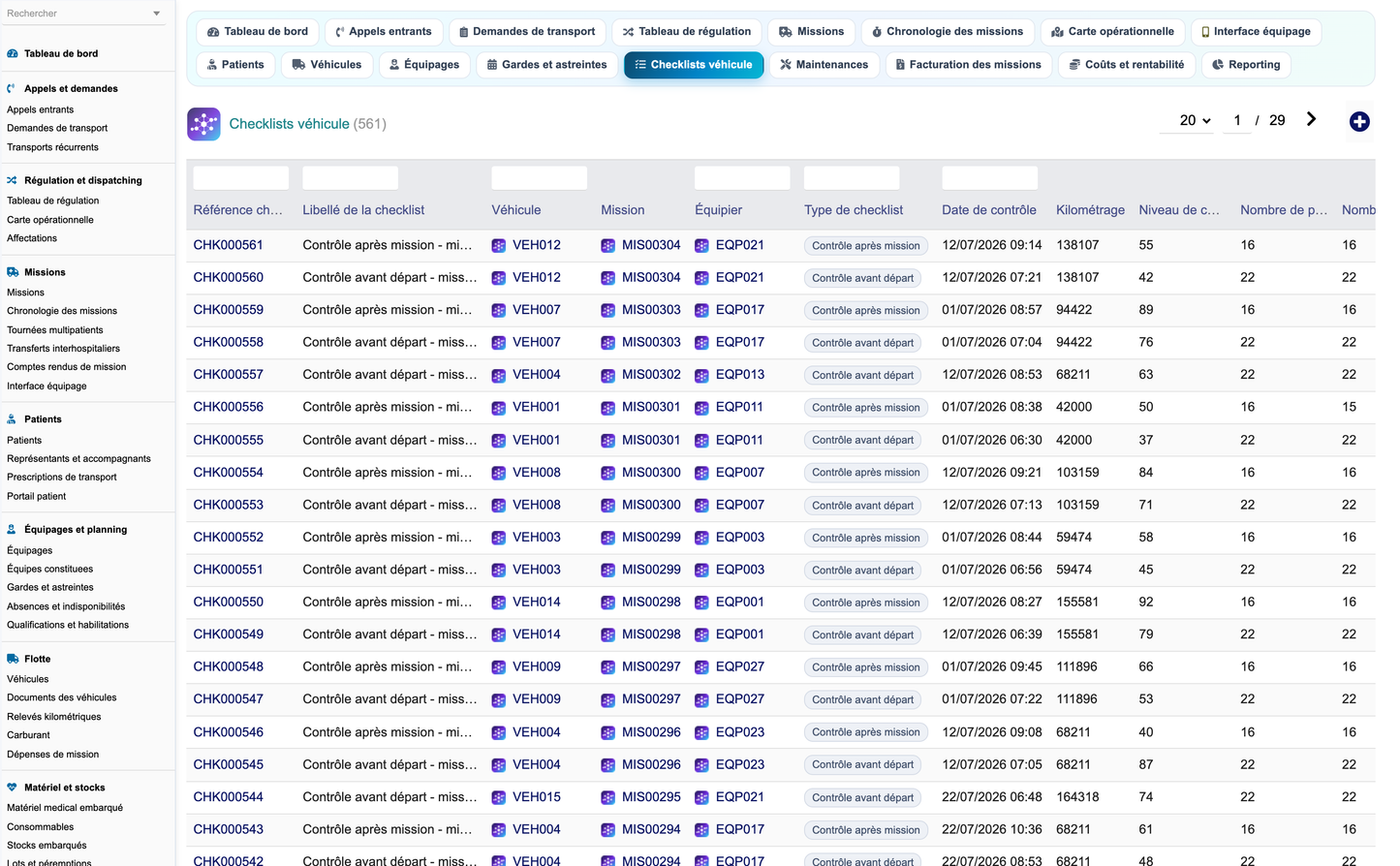
Task: Sort by Date de contrôle column header
Action: pos(989,210)
